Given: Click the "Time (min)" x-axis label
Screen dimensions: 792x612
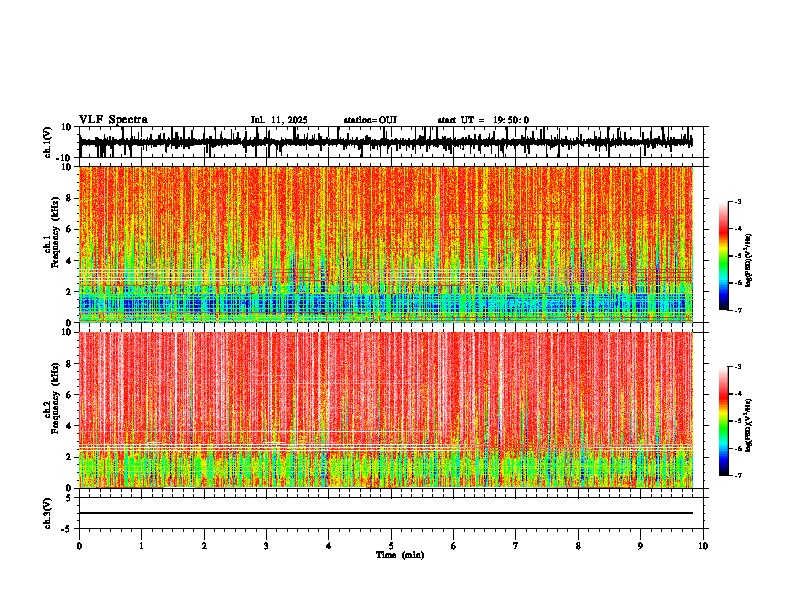Looking at the screenshot, I should [400, 555].
